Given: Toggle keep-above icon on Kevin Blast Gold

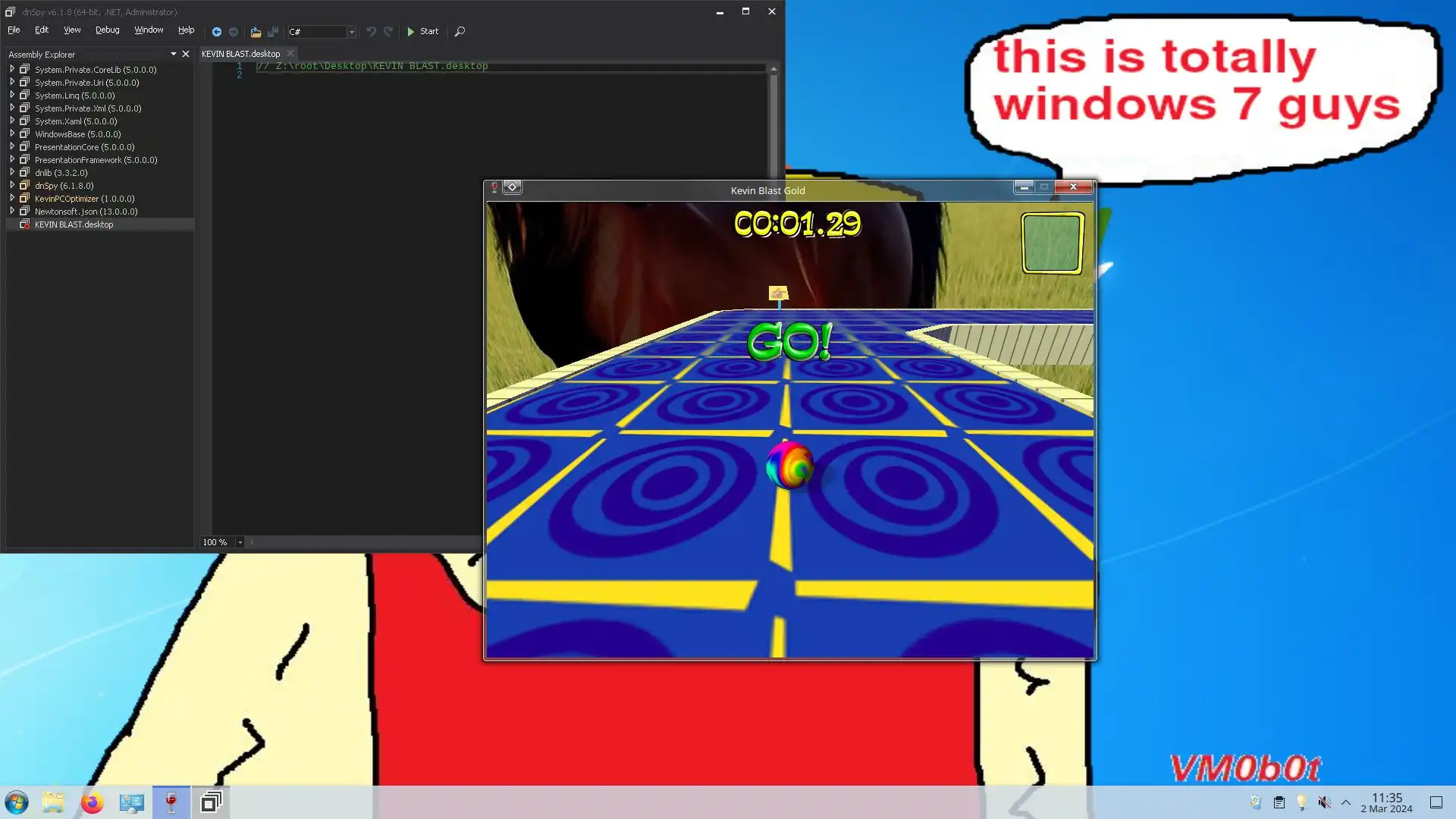Looking at the screenshot, I should click(x=513, y=187).
